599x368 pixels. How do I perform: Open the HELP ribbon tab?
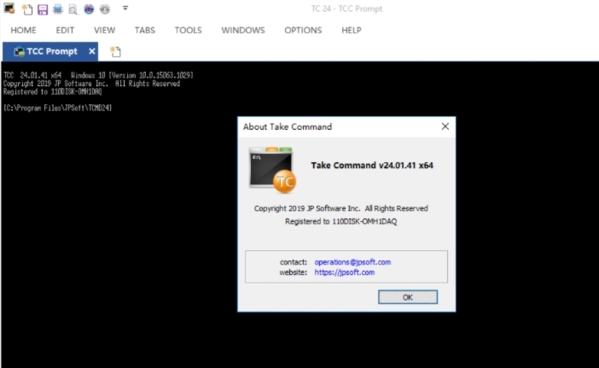pos(351,30)
